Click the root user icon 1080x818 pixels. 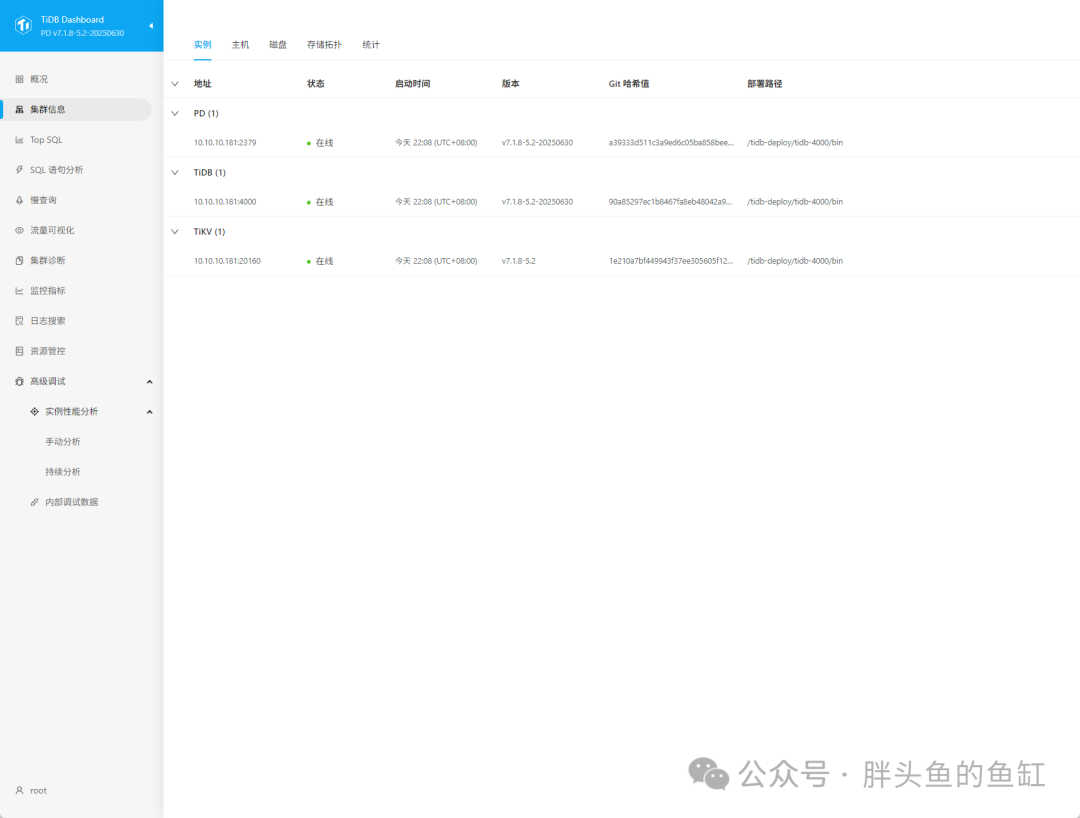[x=19, y=790]
